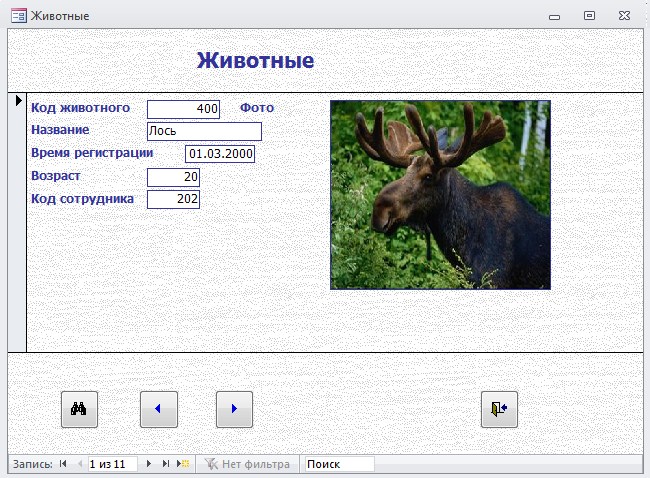
Task: Go to previous record in navigation bar
Action: (80, 463)
